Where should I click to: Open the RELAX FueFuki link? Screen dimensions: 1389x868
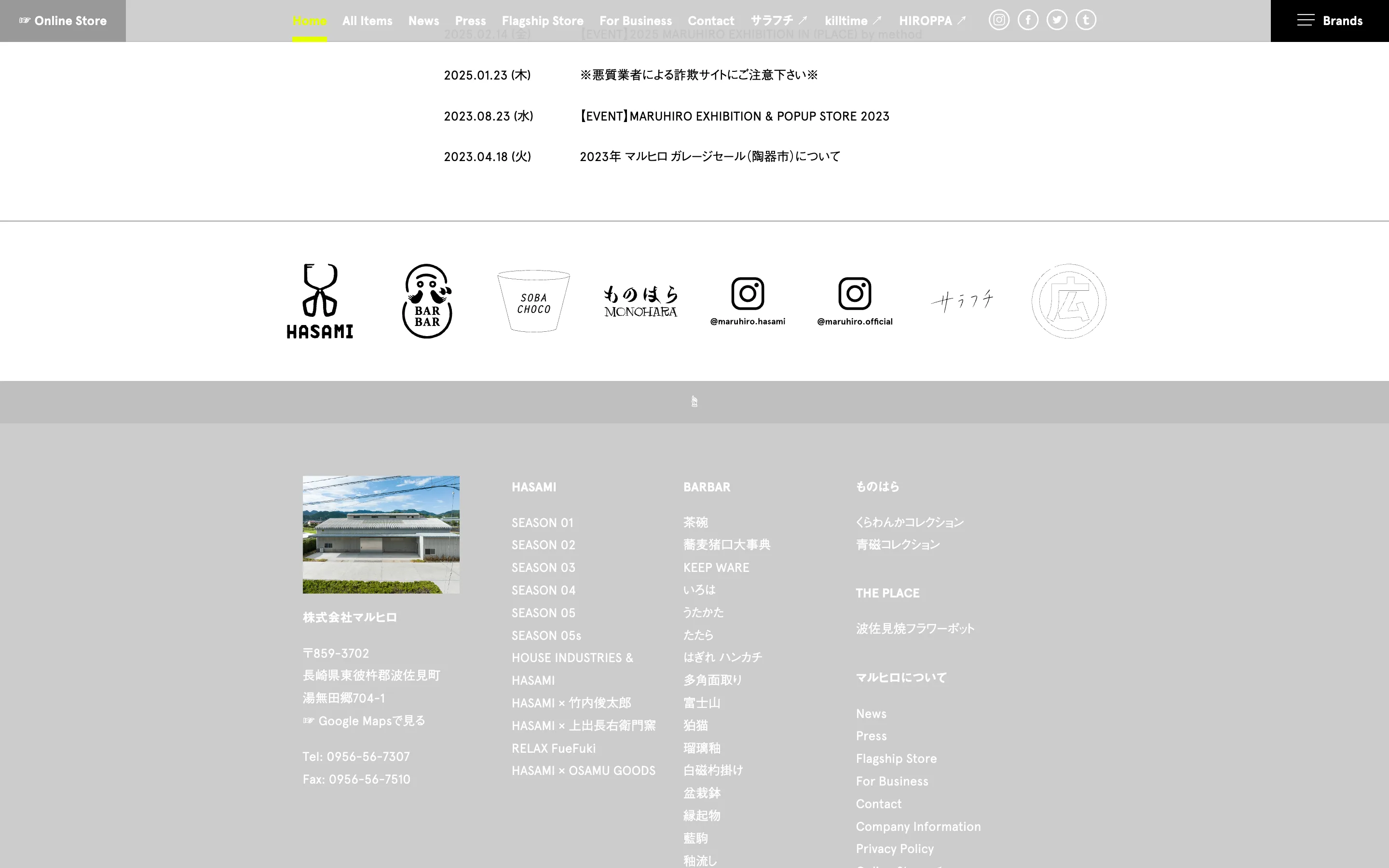click(553, 748)
